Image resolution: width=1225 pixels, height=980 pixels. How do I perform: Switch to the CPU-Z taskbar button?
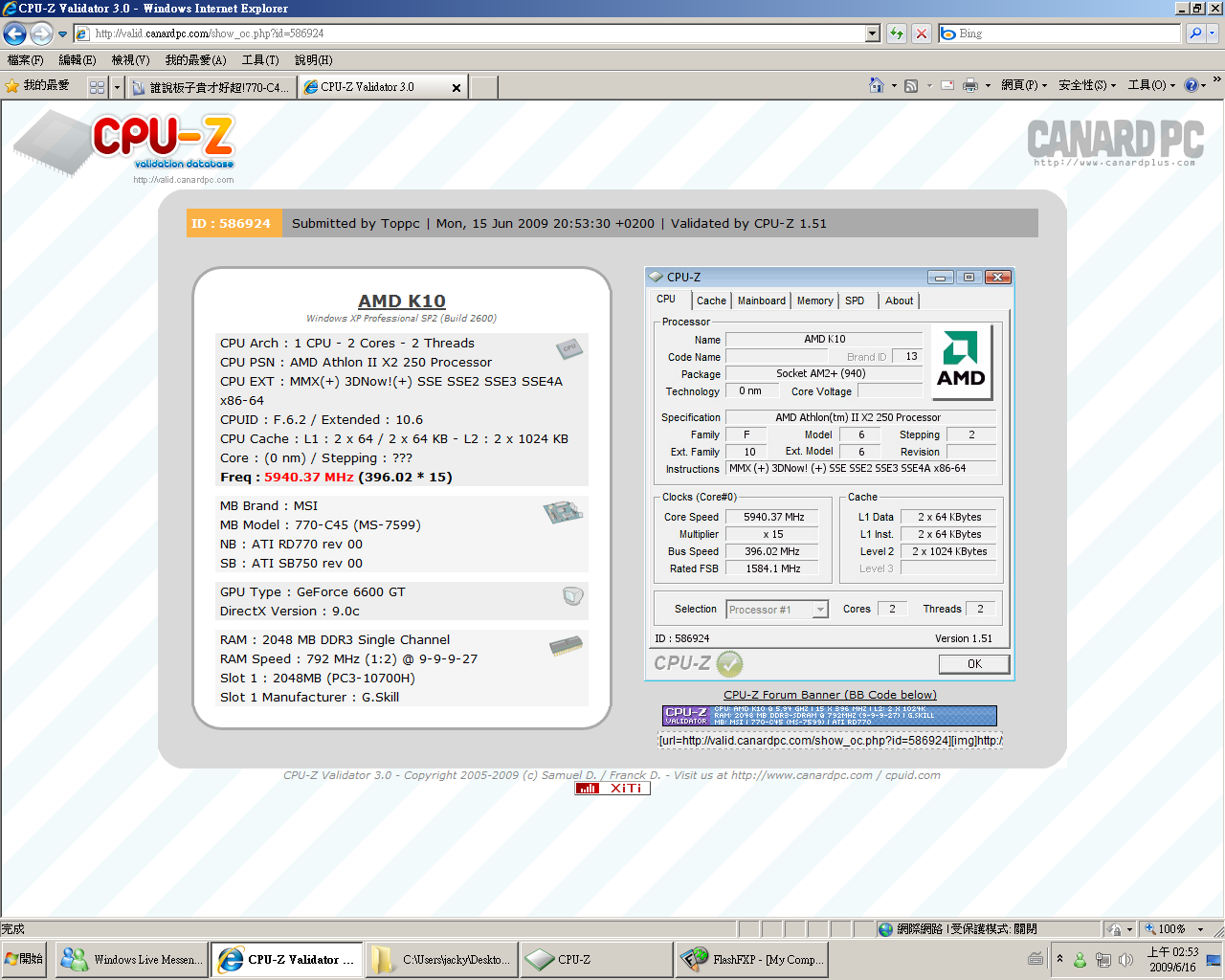[596, 959]
